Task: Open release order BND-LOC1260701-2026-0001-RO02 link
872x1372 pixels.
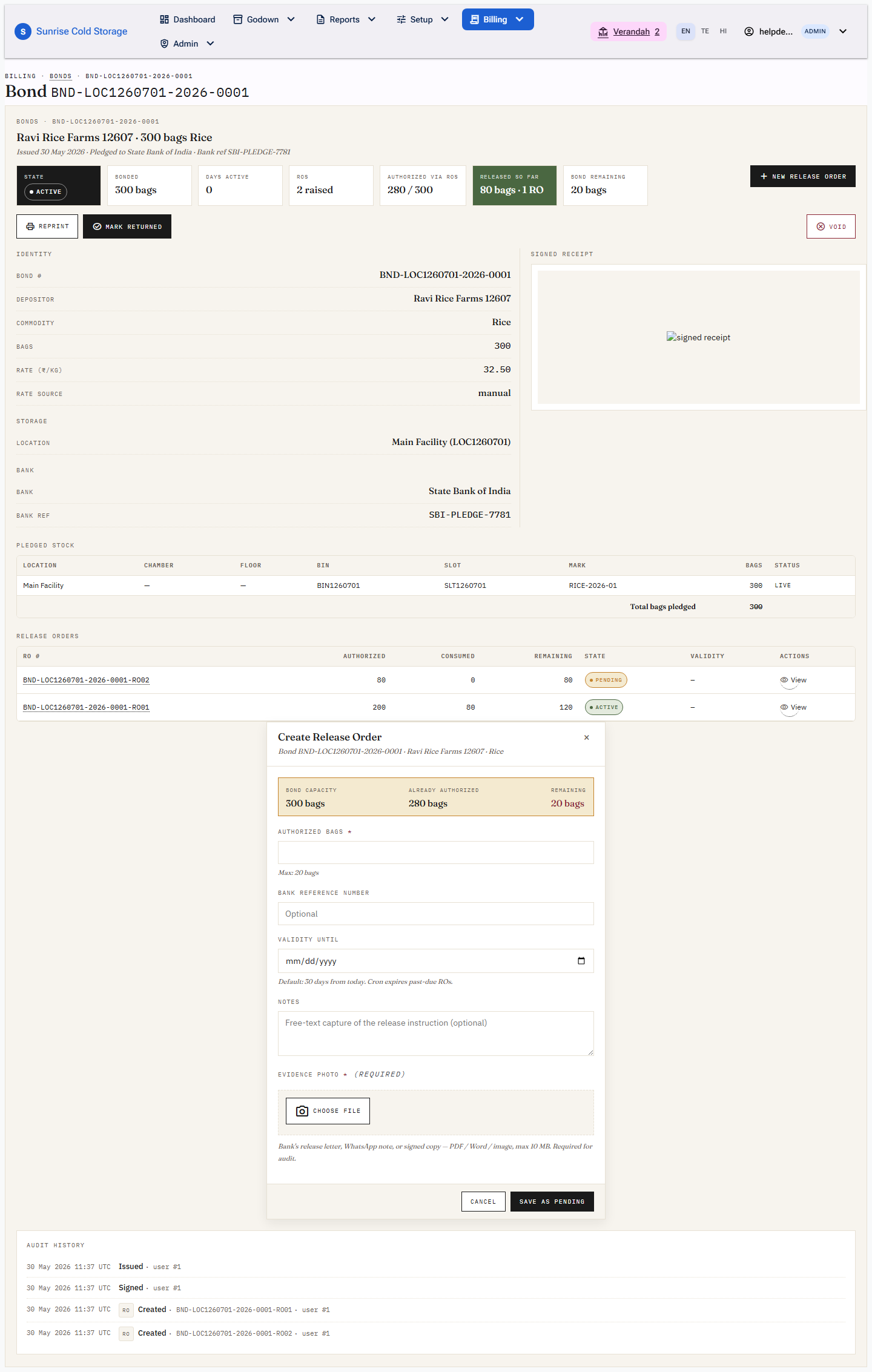Action: coord(86,680)
